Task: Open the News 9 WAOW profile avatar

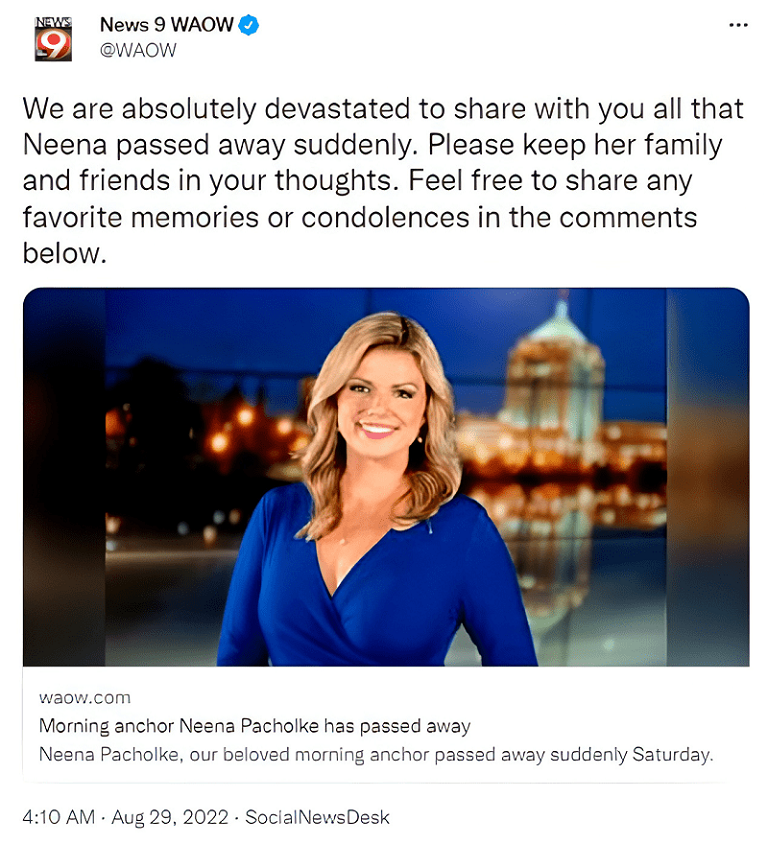Action: (x=53, y=39)
